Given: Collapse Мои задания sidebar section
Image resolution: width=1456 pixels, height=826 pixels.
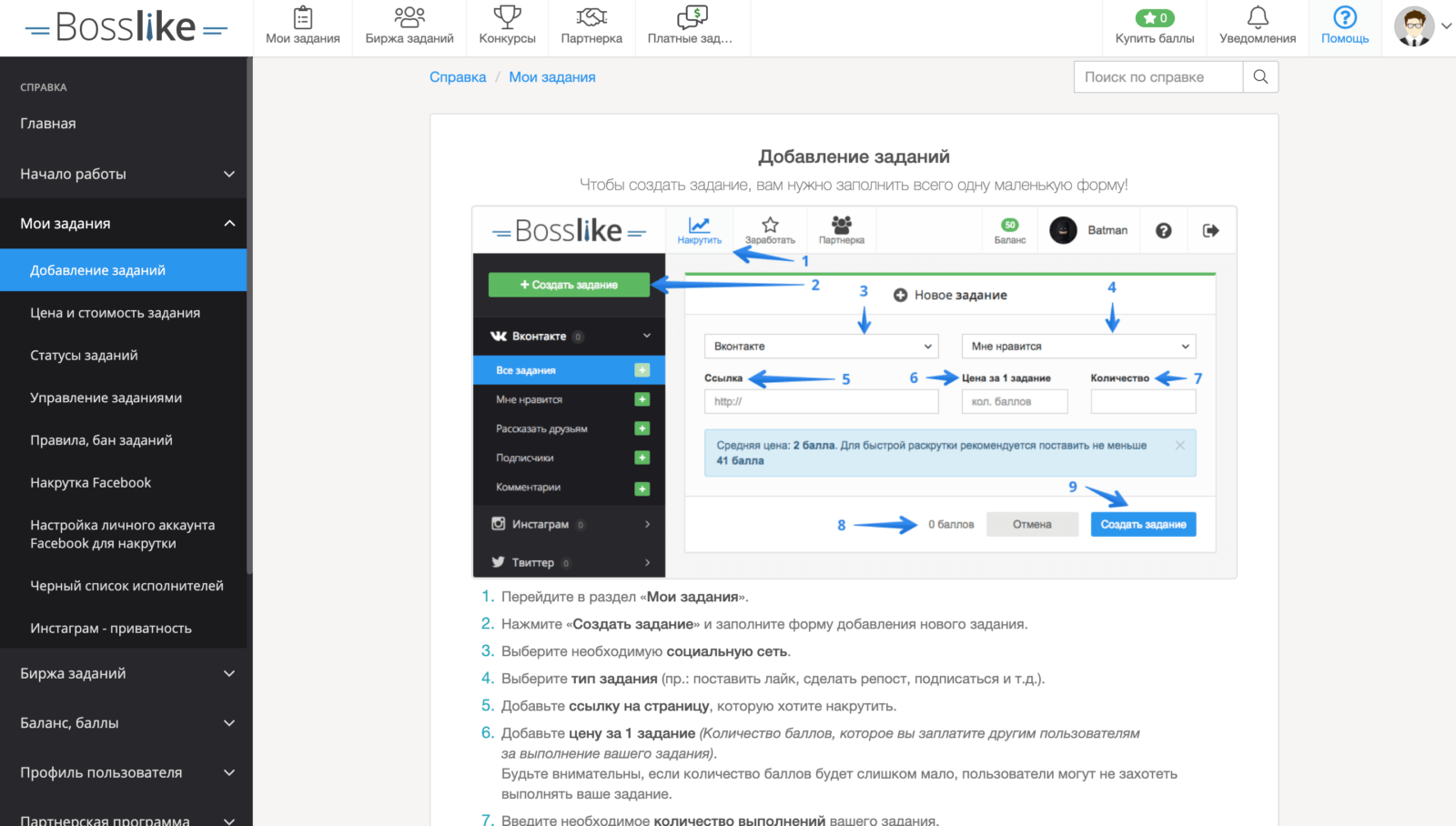Looking at the screenshot, I should coord(124,224).
